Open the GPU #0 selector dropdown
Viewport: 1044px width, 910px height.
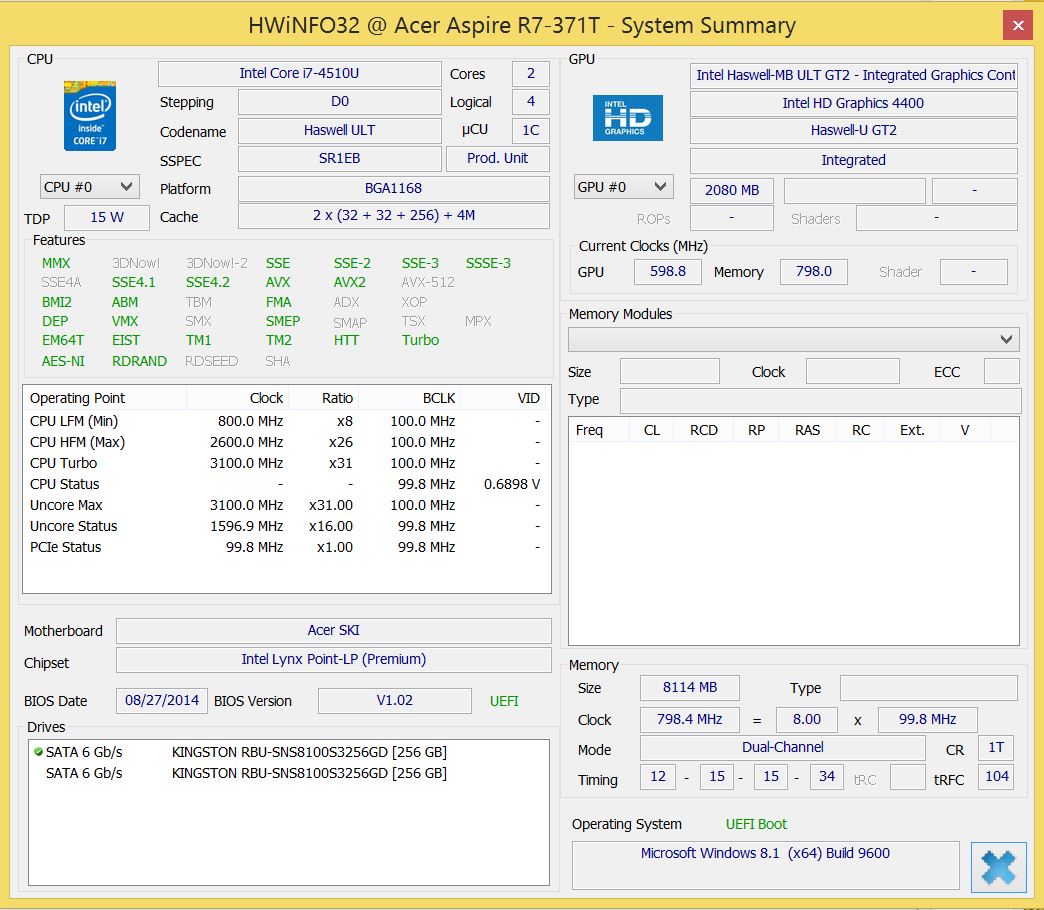pos(623,187)
